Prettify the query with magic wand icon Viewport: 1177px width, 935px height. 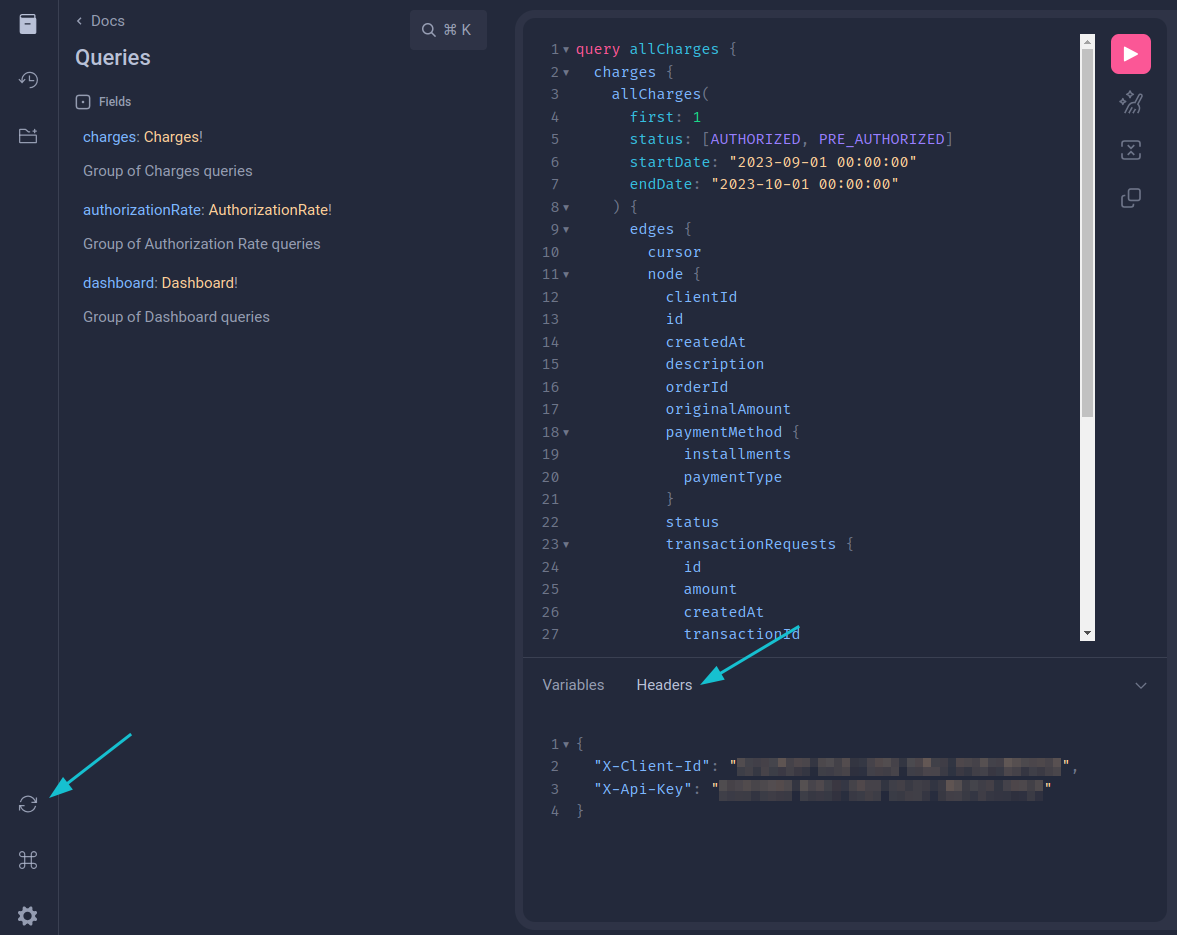coord(1130,102)
